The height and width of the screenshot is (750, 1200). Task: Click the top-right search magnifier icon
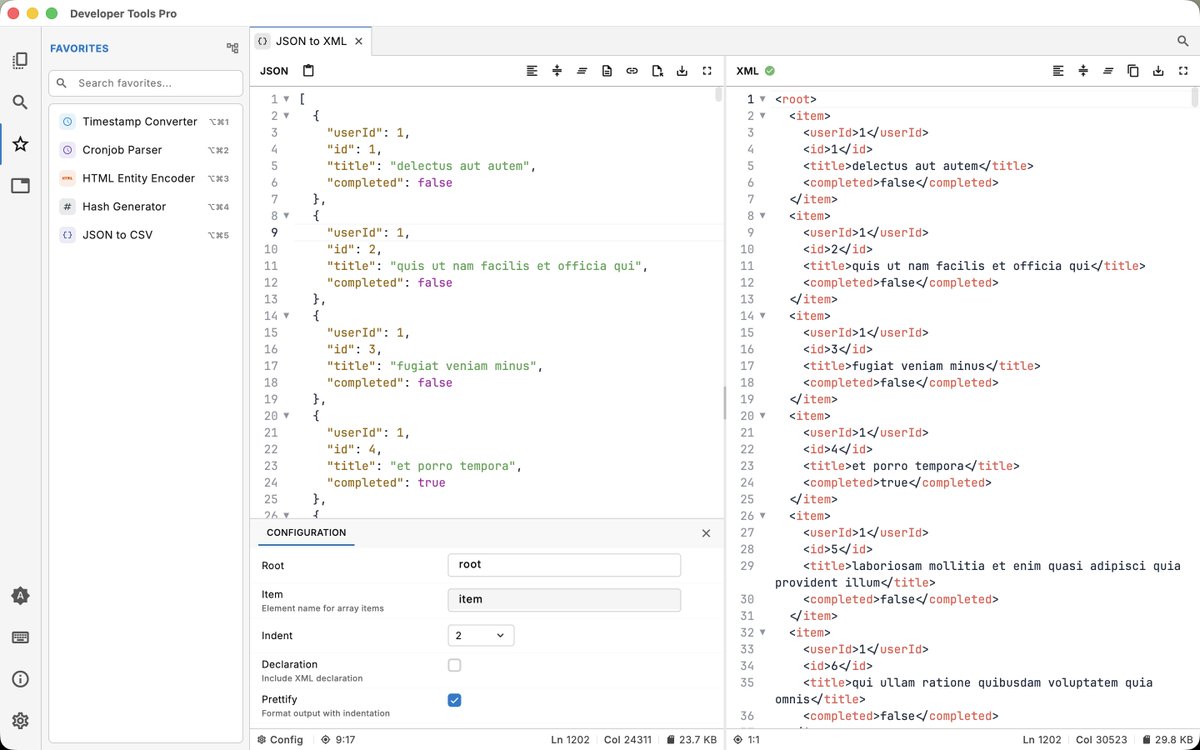1183,41
